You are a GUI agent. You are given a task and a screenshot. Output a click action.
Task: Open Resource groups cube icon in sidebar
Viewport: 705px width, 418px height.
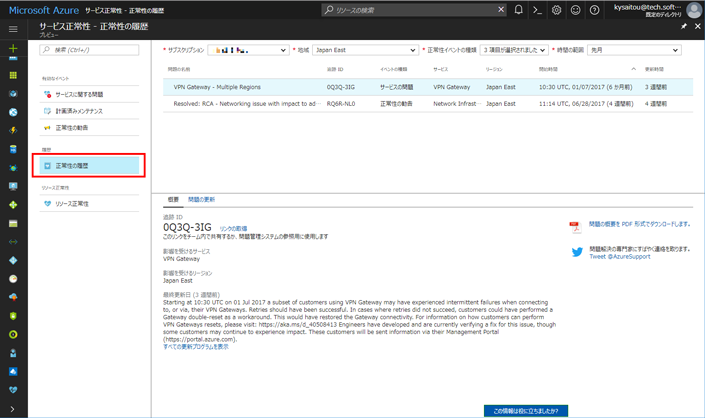click(x=13, y=94)
